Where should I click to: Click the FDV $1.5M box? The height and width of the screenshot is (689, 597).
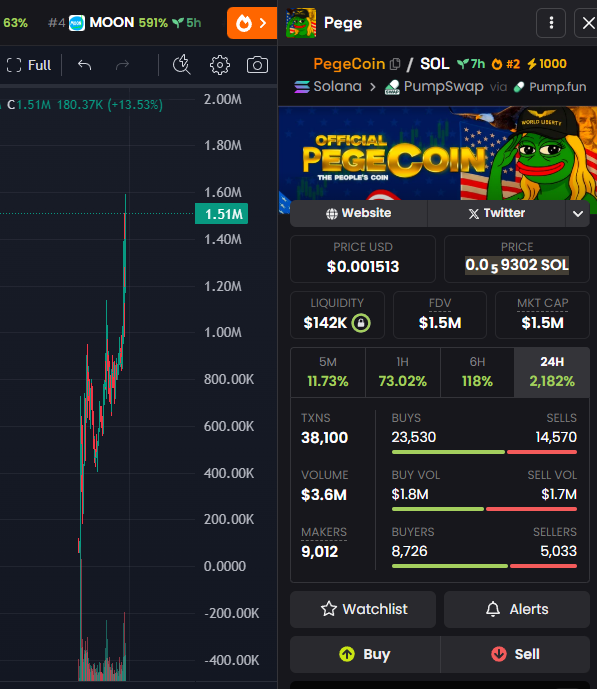coord(440,315)
